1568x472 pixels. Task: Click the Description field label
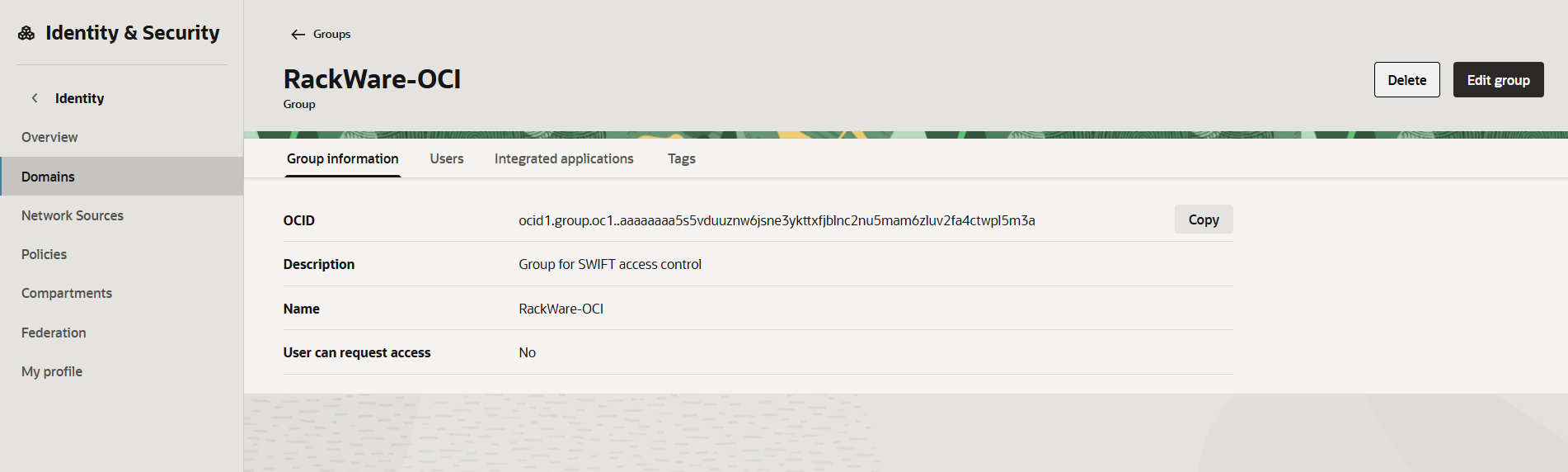318,264
